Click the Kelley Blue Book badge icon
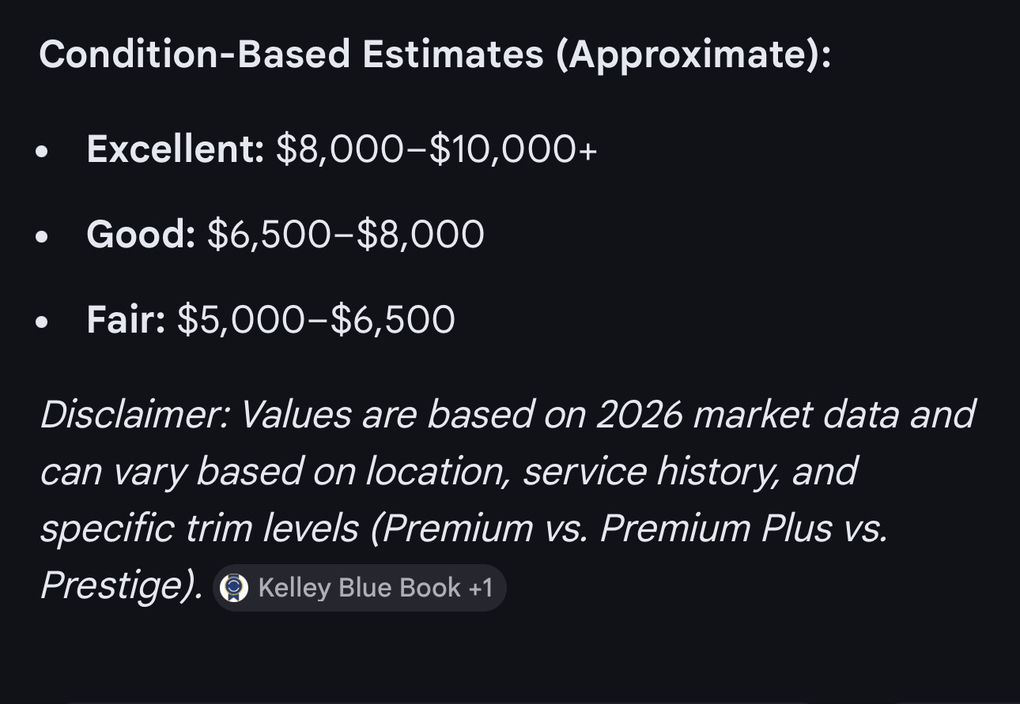 [234, 588]
